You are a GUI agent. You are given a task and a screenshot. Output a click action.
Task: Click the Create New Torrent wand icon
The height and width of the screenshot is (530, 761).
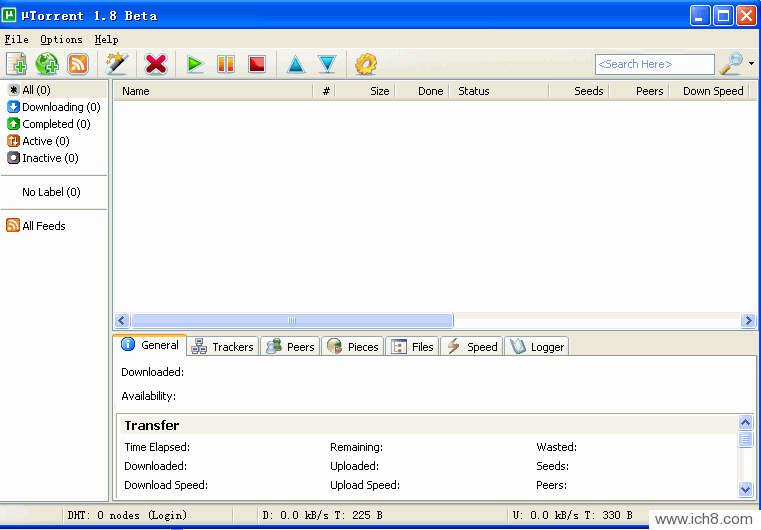coord(117,64)
